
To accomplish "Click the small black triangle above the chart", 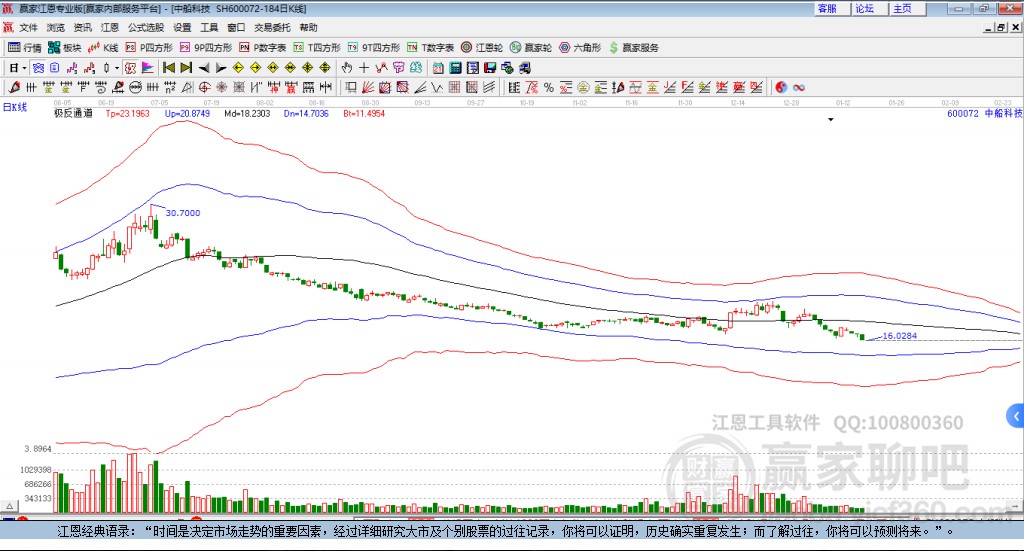I will point(831,119).
